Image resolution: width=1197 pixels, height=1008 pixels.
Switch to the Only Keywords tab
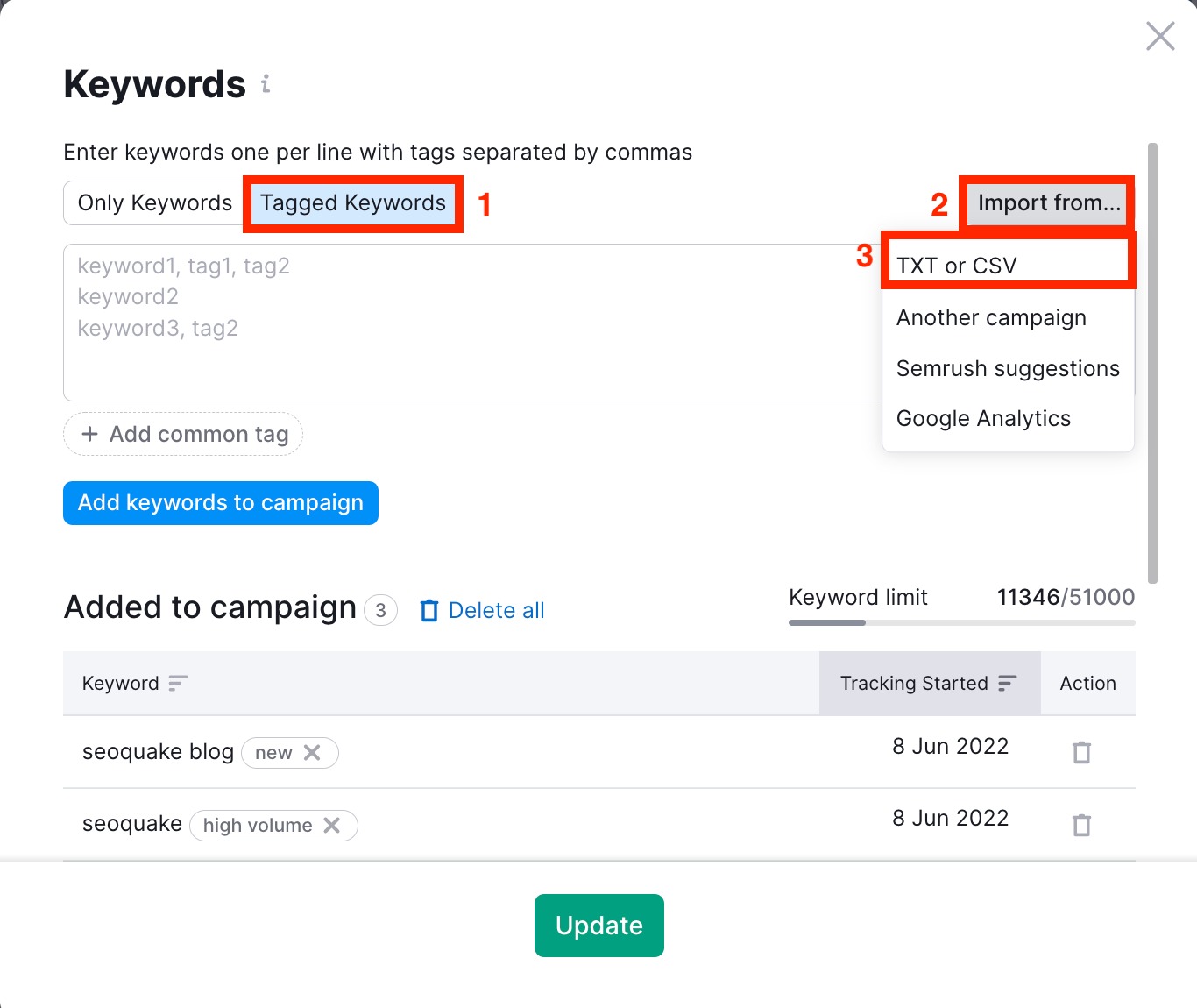pyautogui.click(x=153, y=202)
